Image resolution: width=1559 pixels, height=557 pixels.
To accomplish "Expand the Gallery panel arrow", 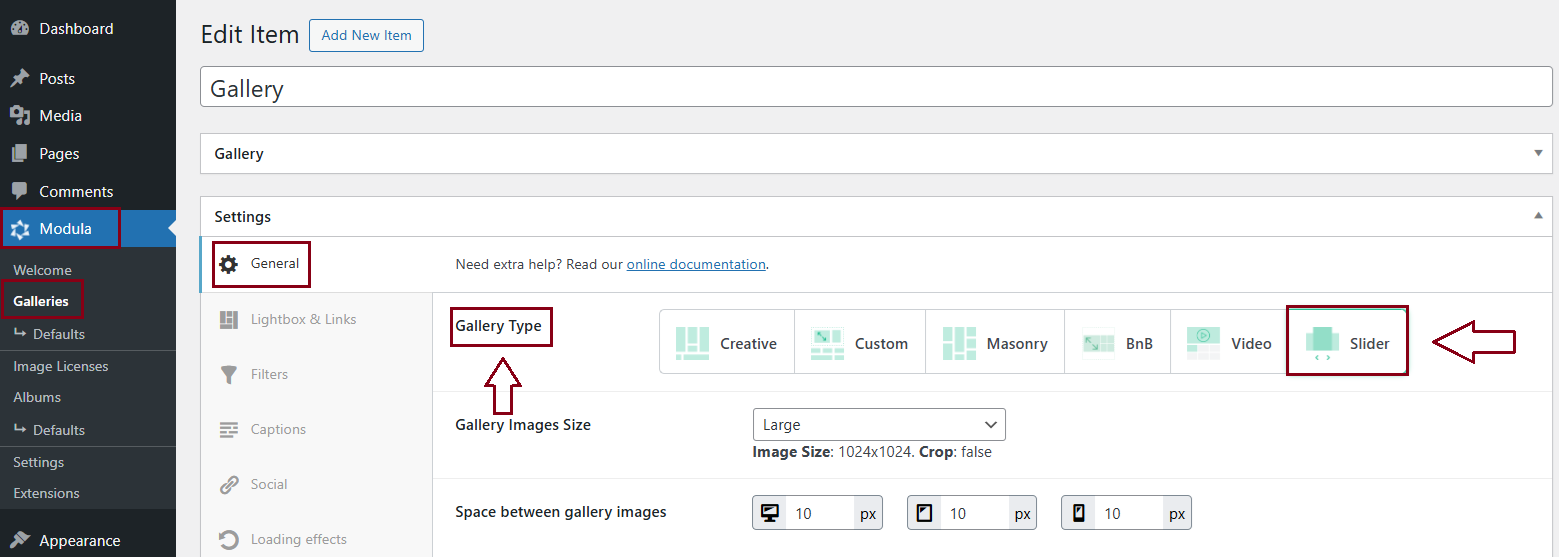I will [x=1538, y=153].
